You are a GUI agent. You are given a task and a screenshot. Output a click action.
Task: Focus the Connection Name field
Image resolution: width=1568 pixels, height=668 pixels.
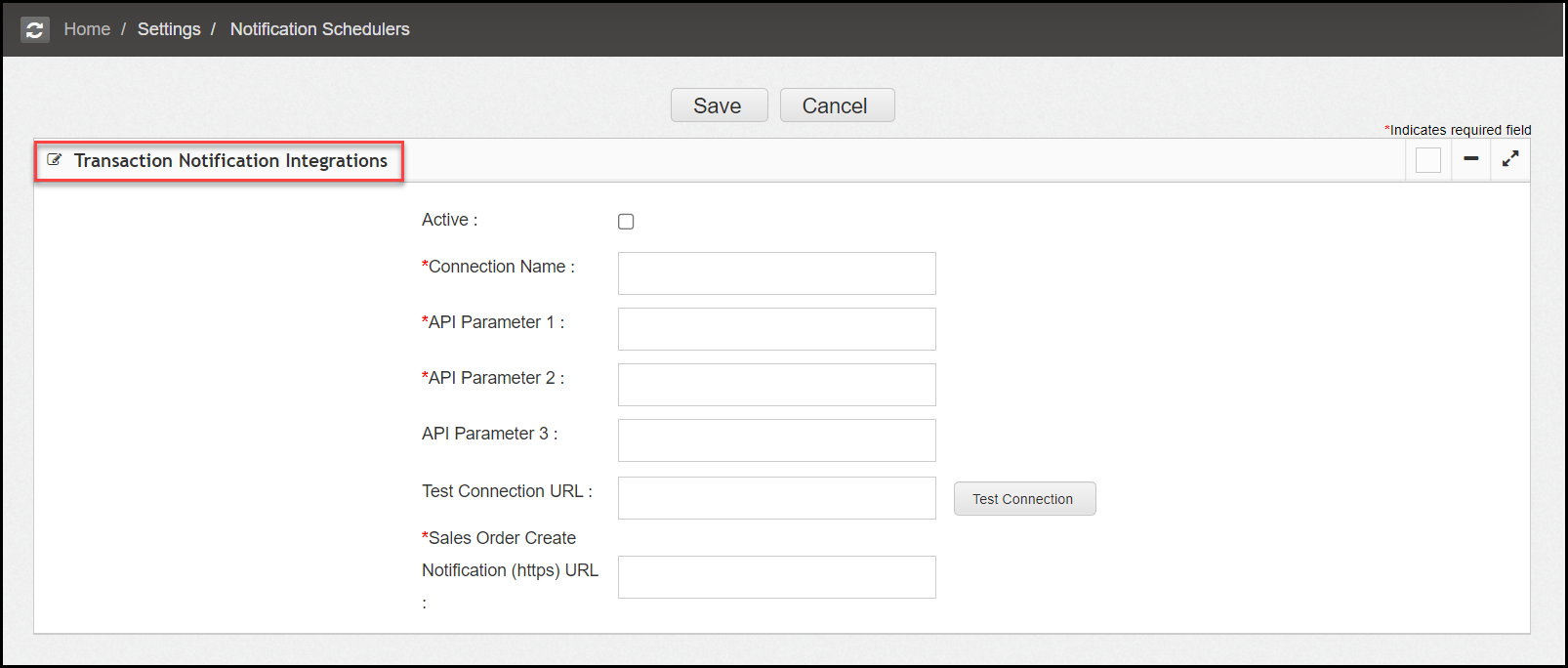click(776, 273)
